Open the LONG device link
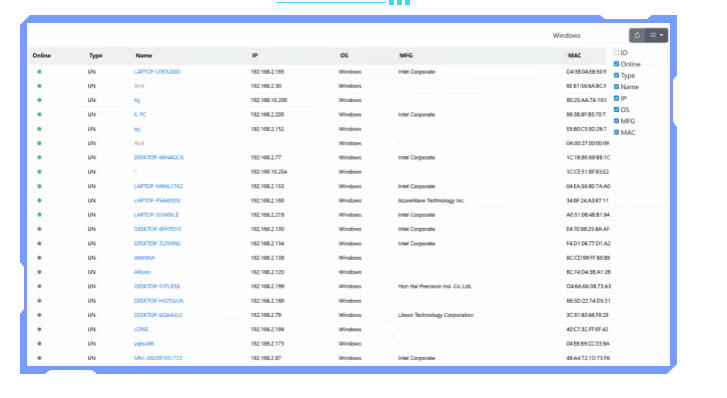Image resolution: width=727 pixels, height=398 pixels. (141, 329)
